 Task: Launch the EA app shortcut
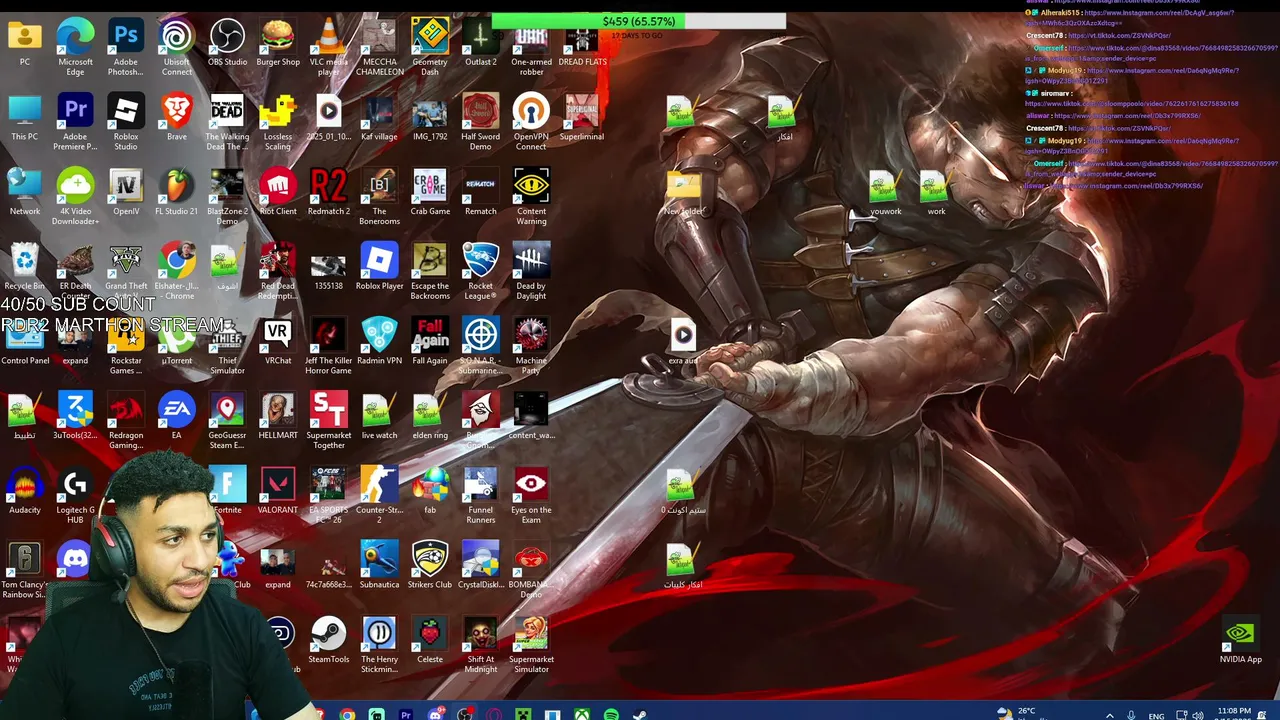[177, 415]
